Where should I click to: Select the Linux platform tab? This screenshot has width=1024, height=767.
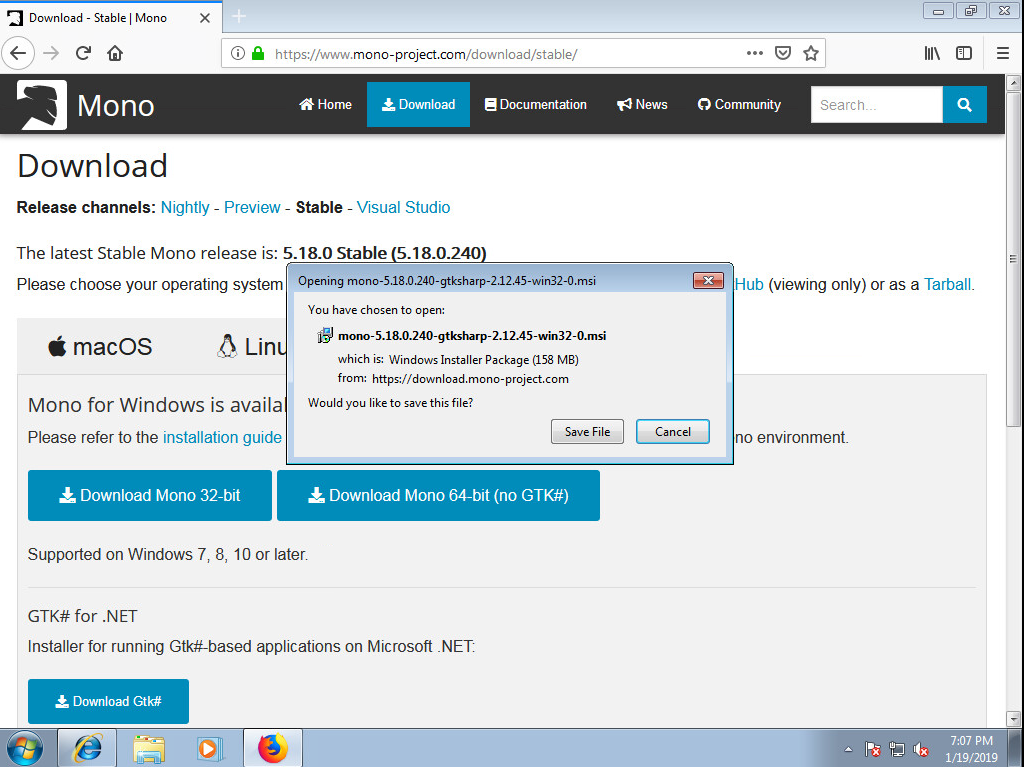coord(253,346)
